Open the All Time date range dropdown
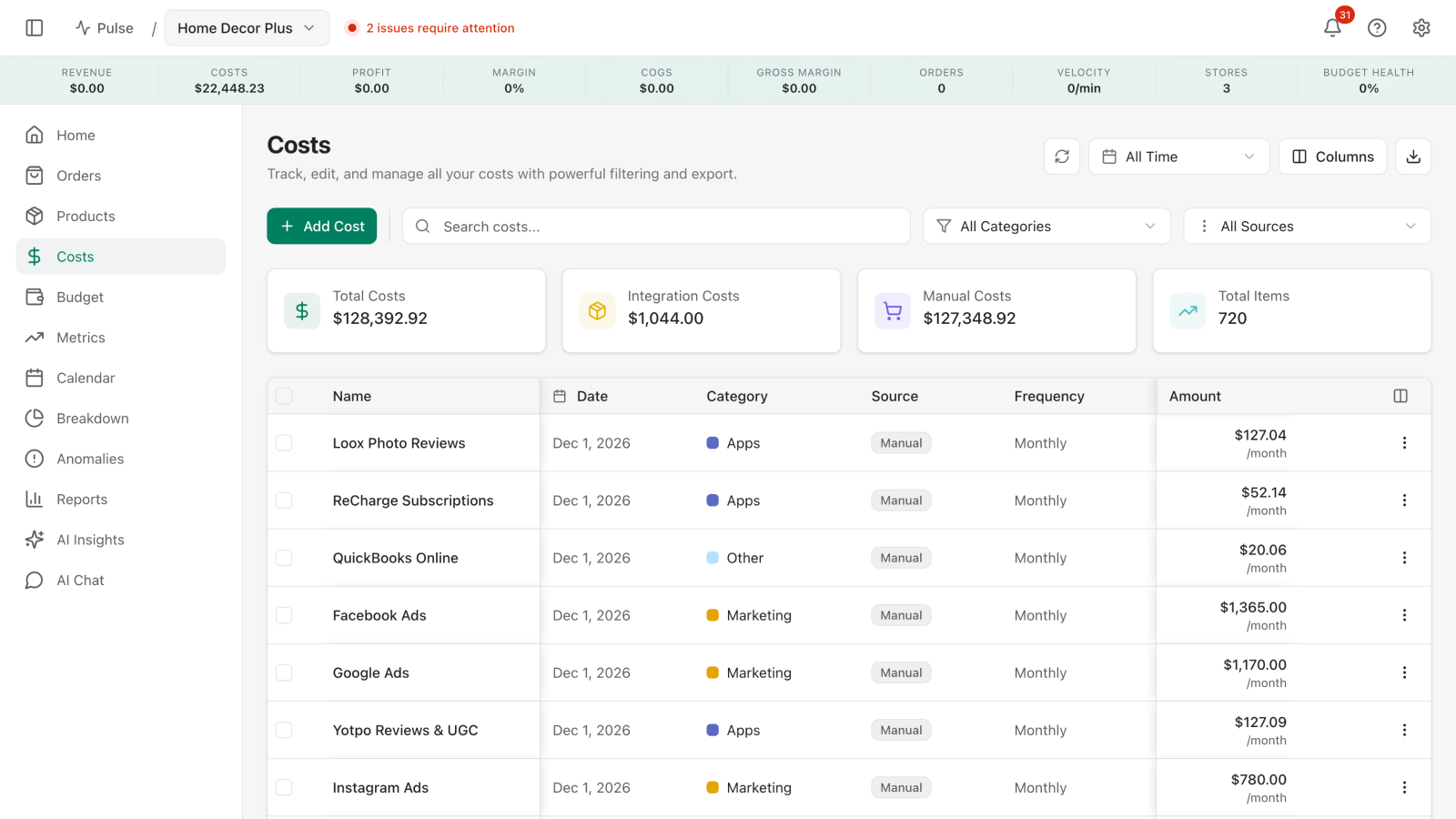 1178,157
